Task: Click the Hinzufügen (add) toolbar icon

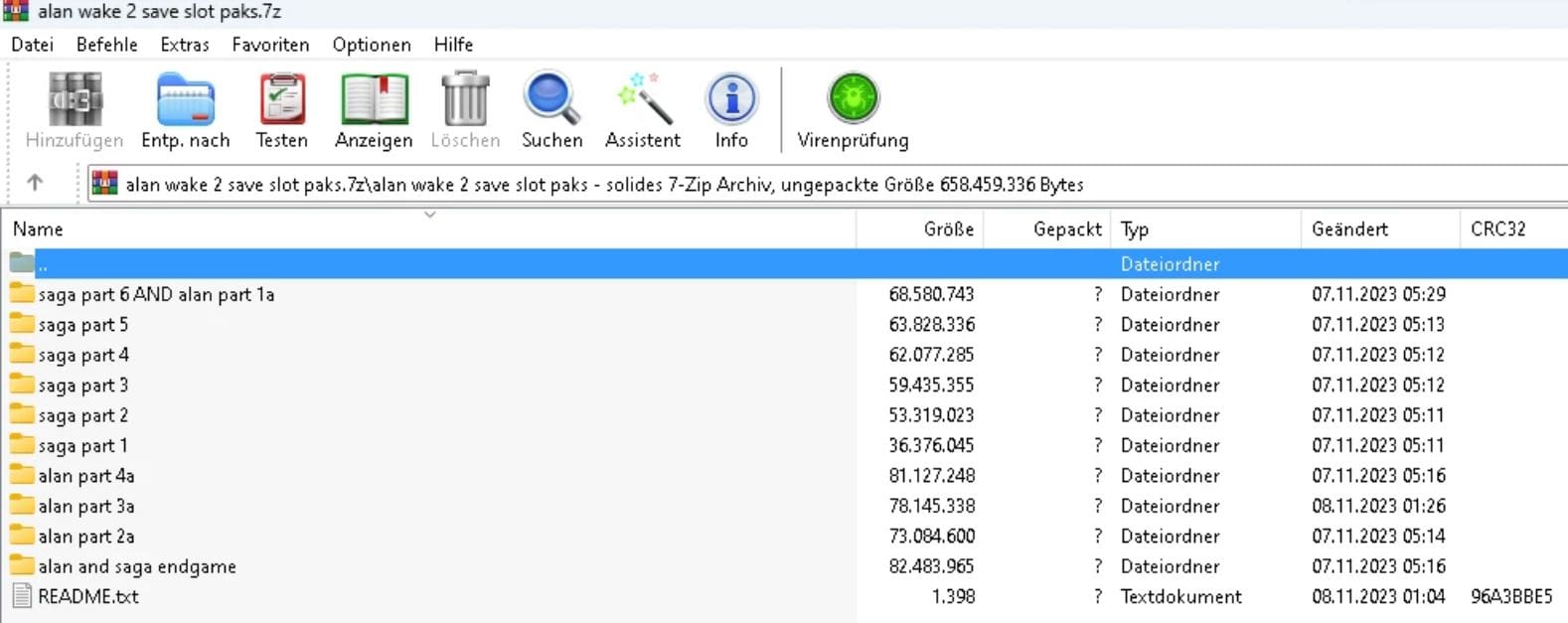Action: [76, 99]
